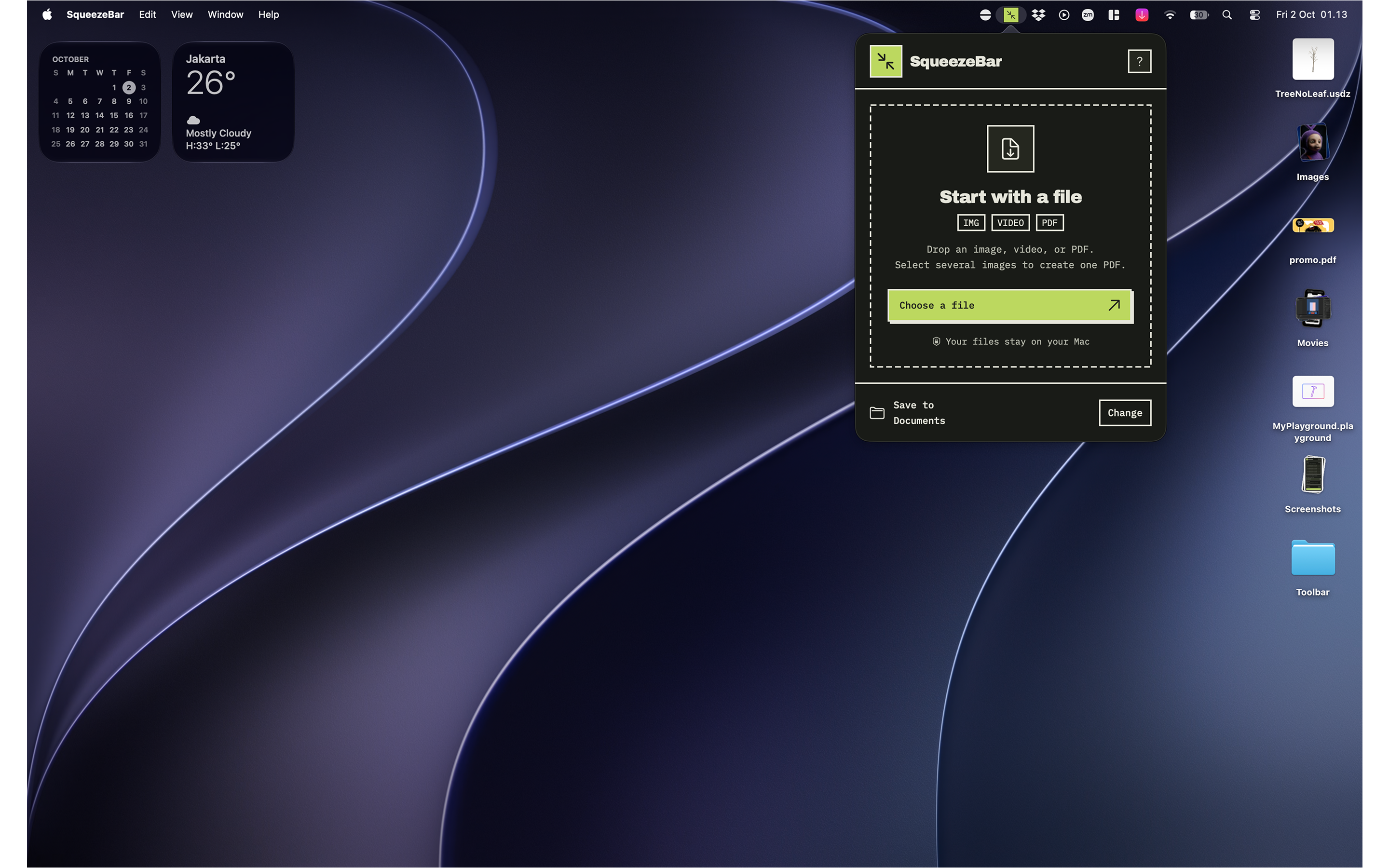1389x868 pixels.
Task: Select the TreeNoLeaf.usdz desktop file
Action: (x=1312, y=68)
